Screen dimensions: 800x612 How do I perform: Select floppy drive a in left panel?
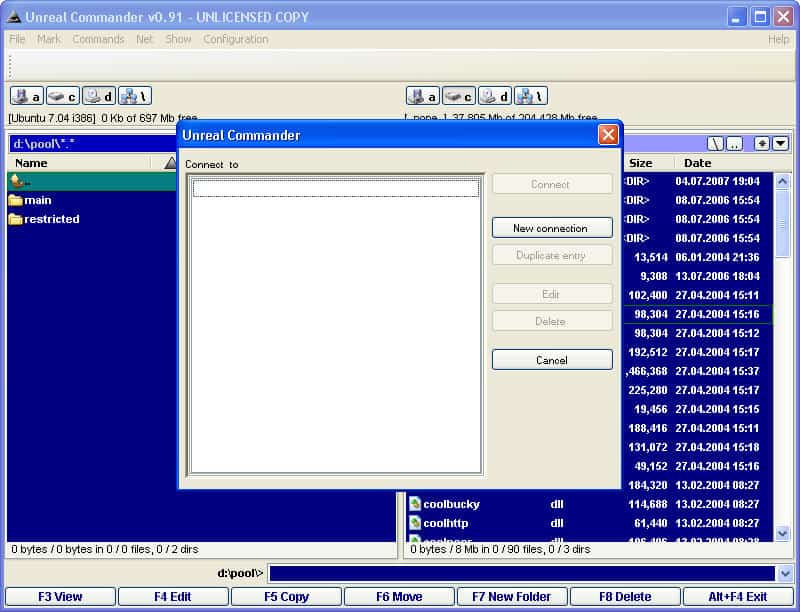(x=26, y=96)
